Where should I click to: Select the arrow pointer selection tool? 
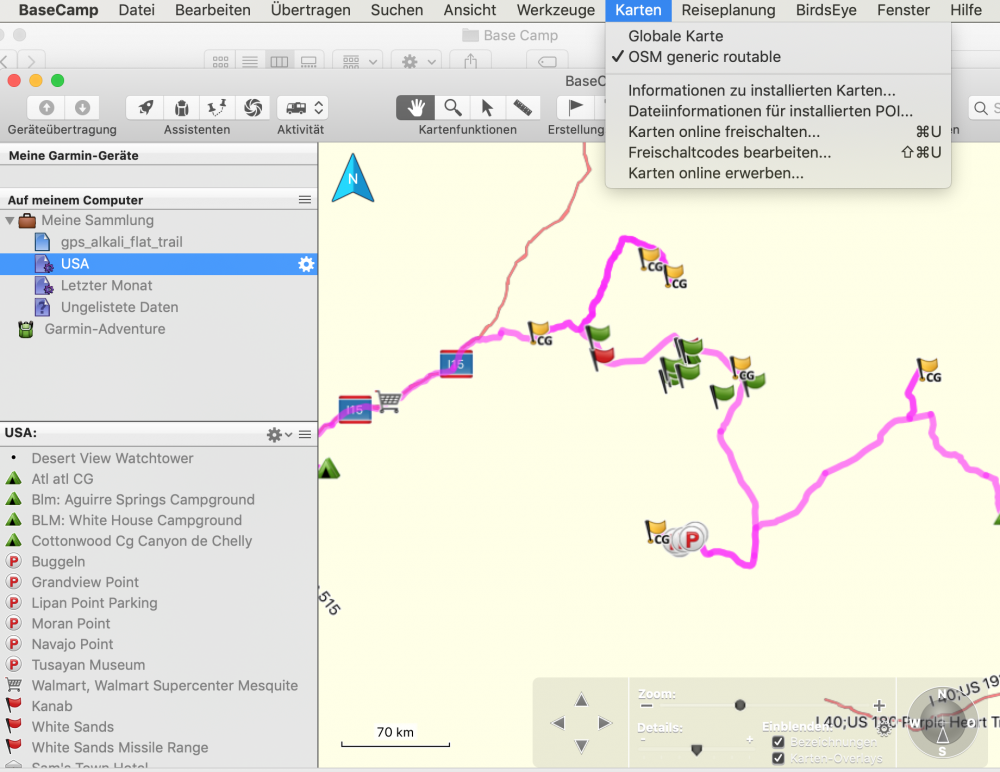point(487,107)
